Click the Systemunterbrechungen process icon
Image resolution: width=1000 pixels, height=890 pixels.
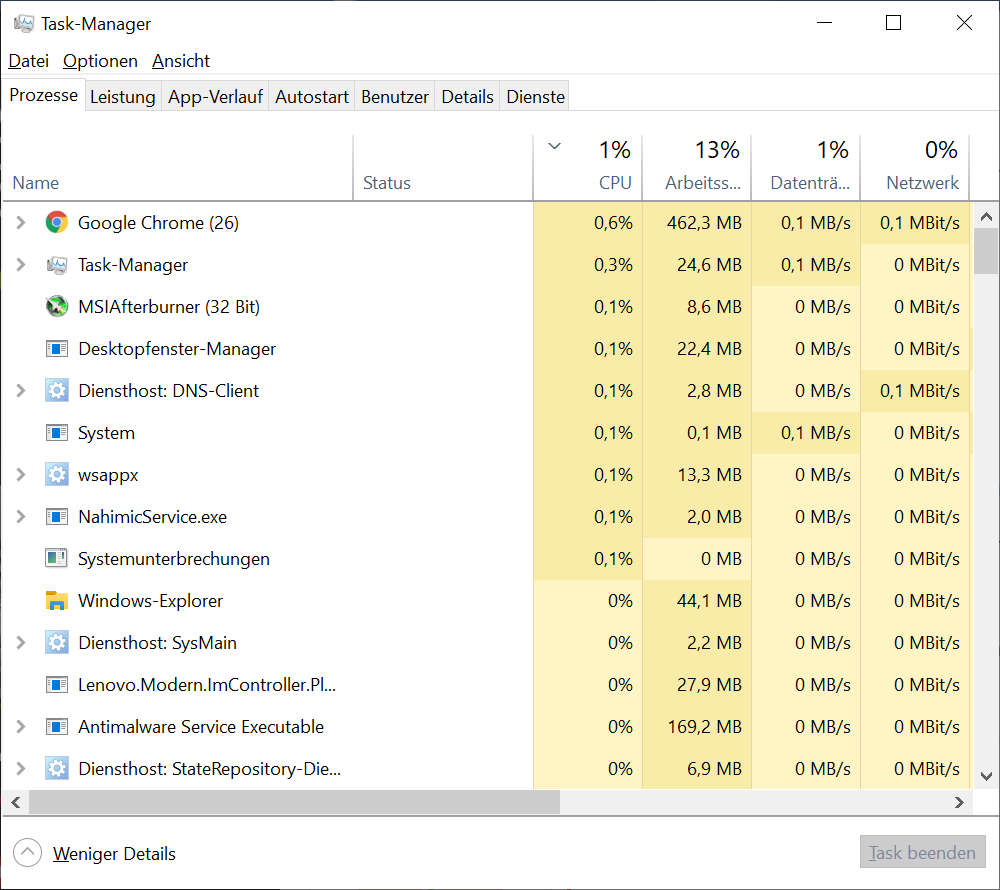point(56,558)
